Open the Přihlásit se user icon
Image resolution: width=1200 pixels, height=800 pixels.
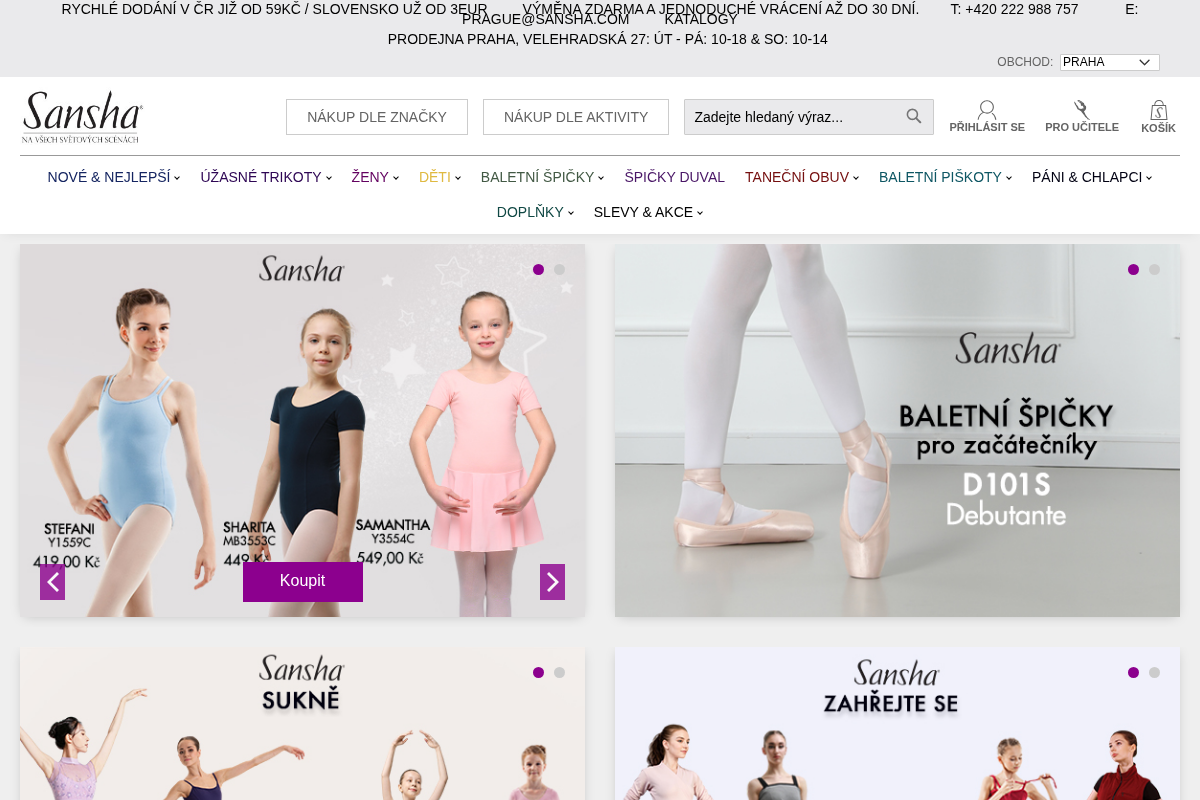click(x=987, y=109)
